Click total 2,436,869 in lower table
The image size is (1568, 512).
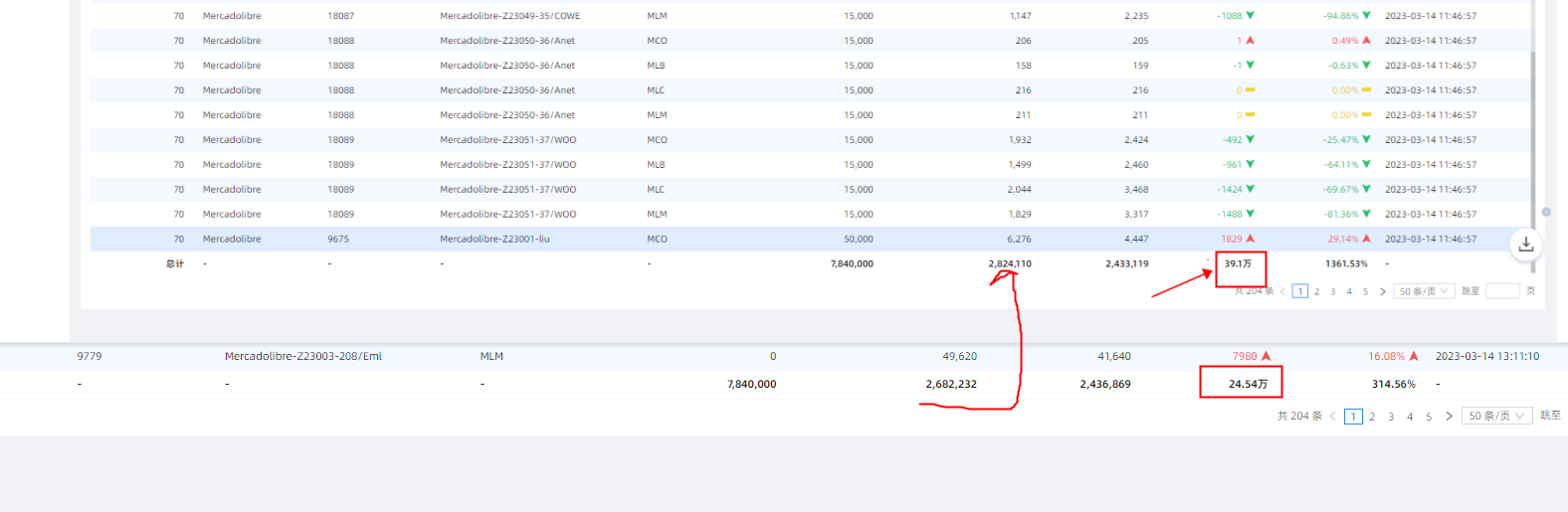[1105, 384]
